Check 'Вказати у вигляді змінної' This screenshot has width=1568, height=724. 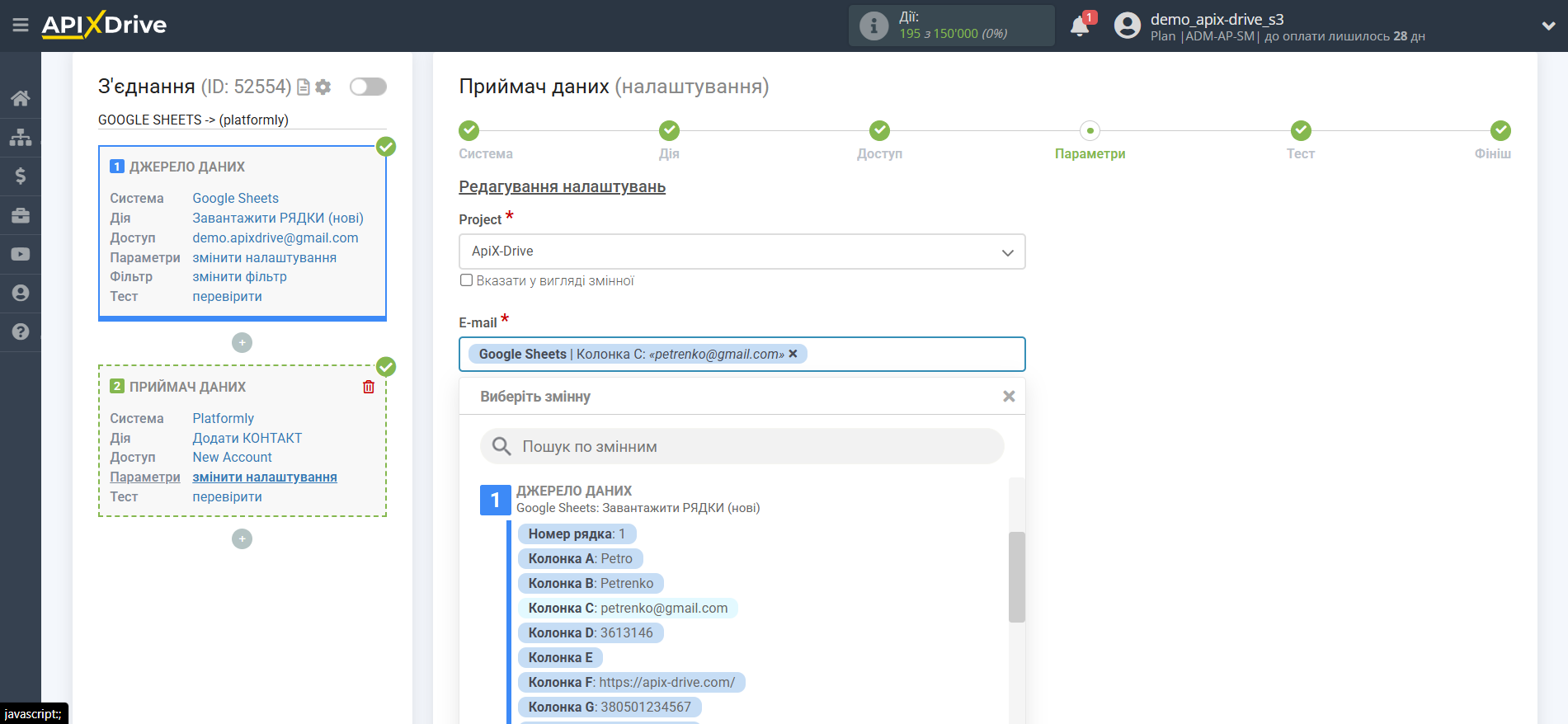466,280
